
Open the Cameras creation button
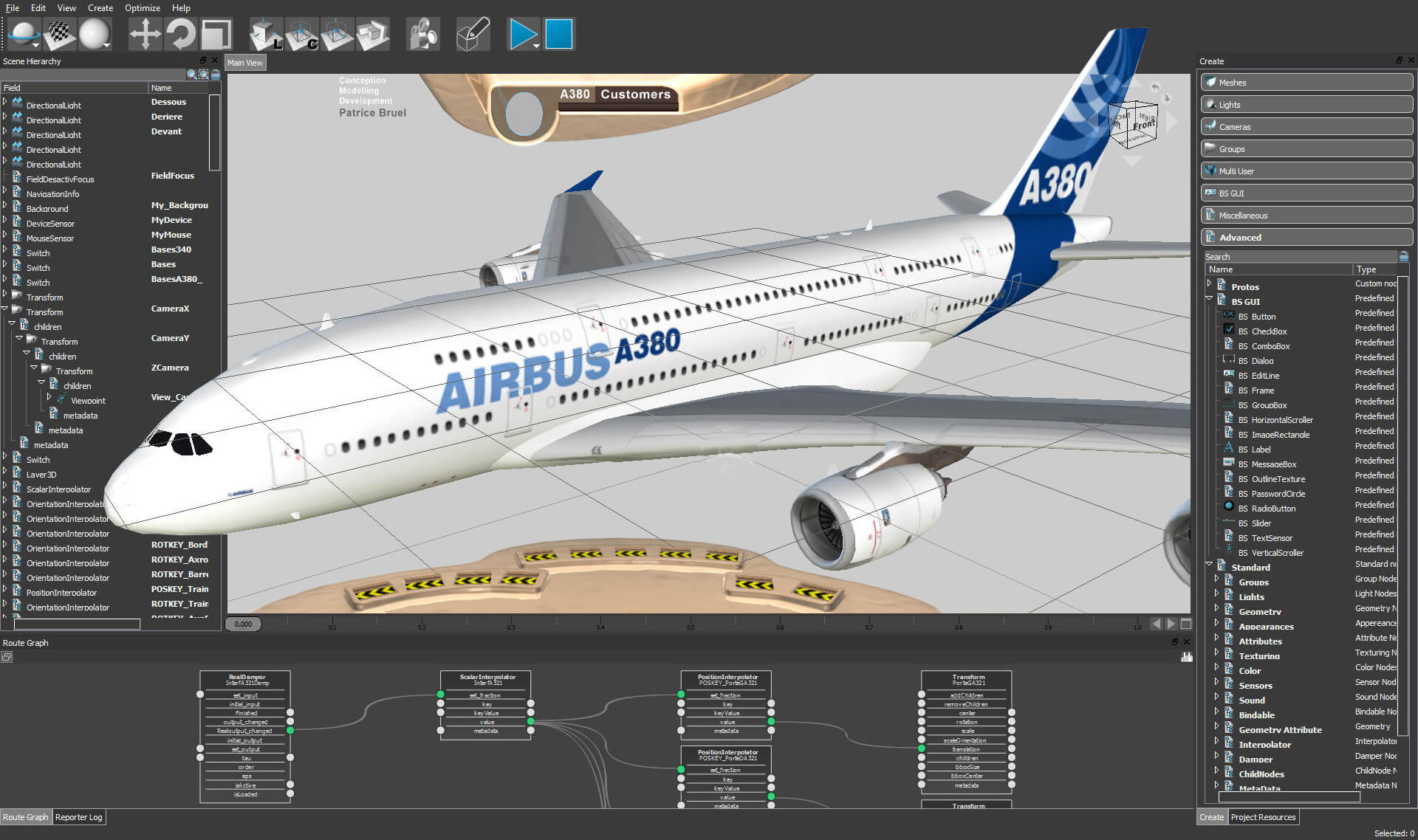(1306, 126)
